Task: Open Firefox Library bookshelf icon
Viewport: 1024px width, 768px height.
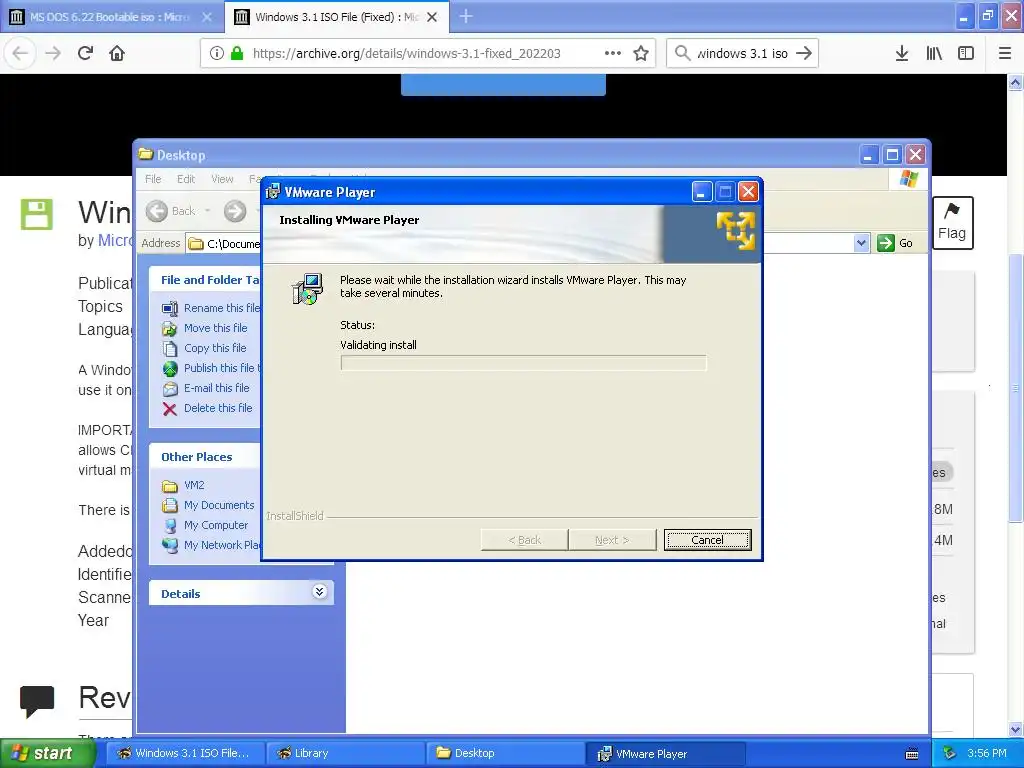Action: 934,53
